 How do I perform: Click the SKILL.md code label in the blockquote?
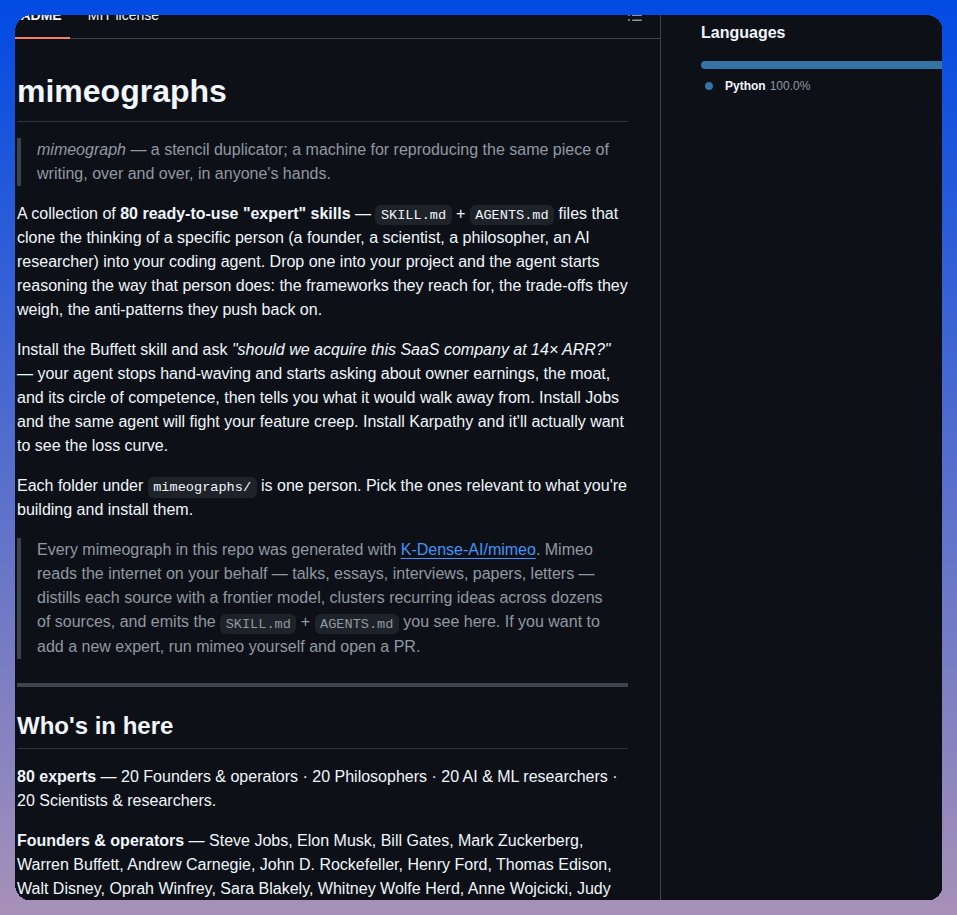pos(258,623)
